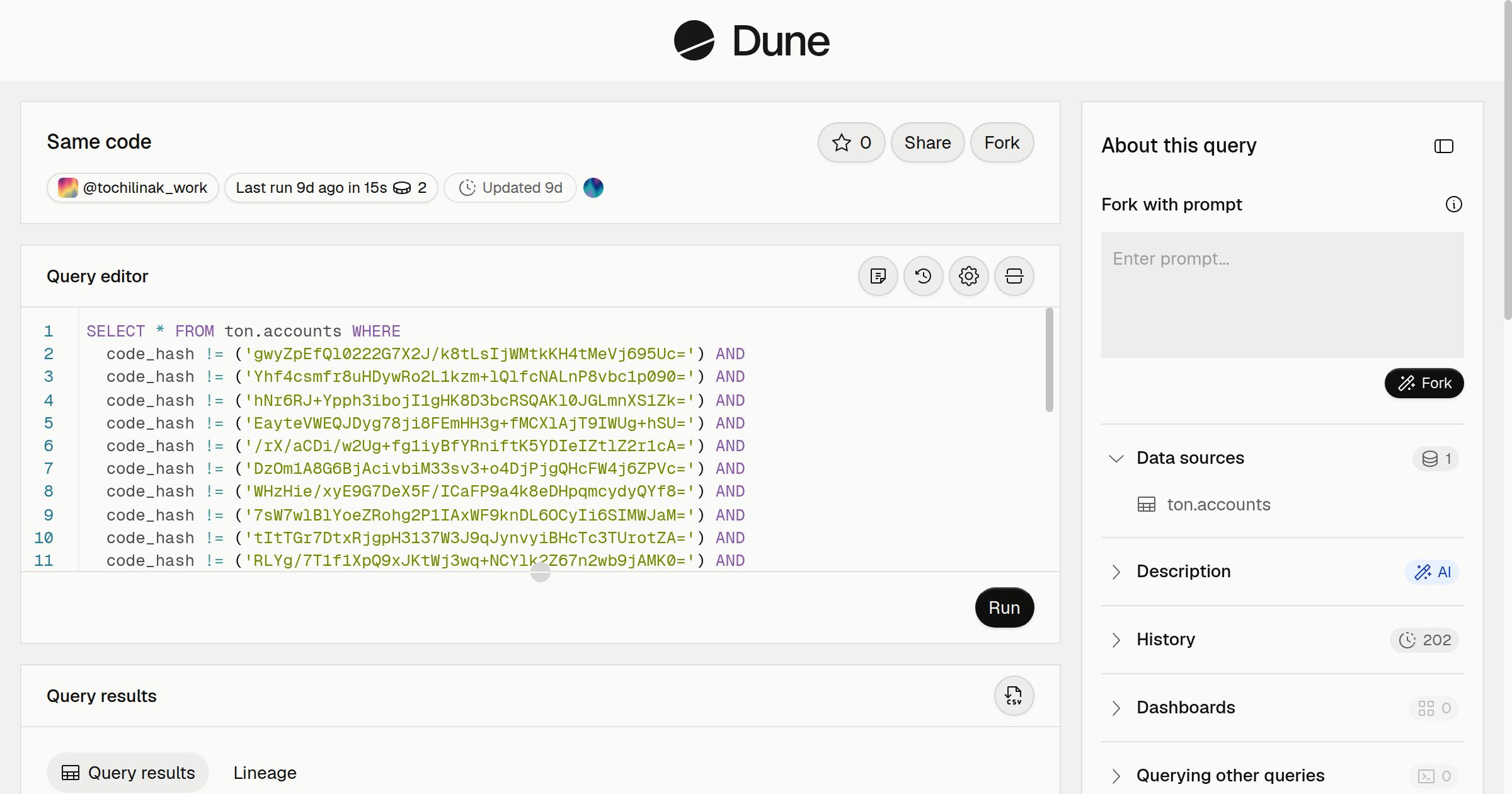1512x794 pixels.
Task: Click line number 1 in editor
Action: point(48,331)
